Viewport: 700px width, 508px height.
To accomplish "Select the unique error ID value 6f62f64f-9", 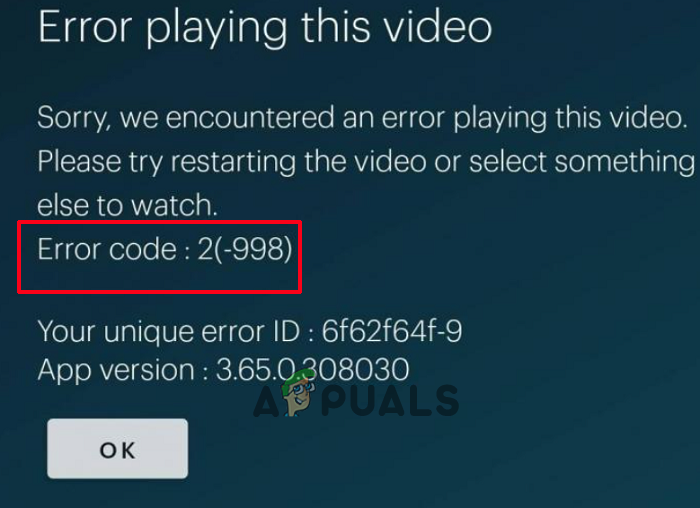I will coord(392,331).
